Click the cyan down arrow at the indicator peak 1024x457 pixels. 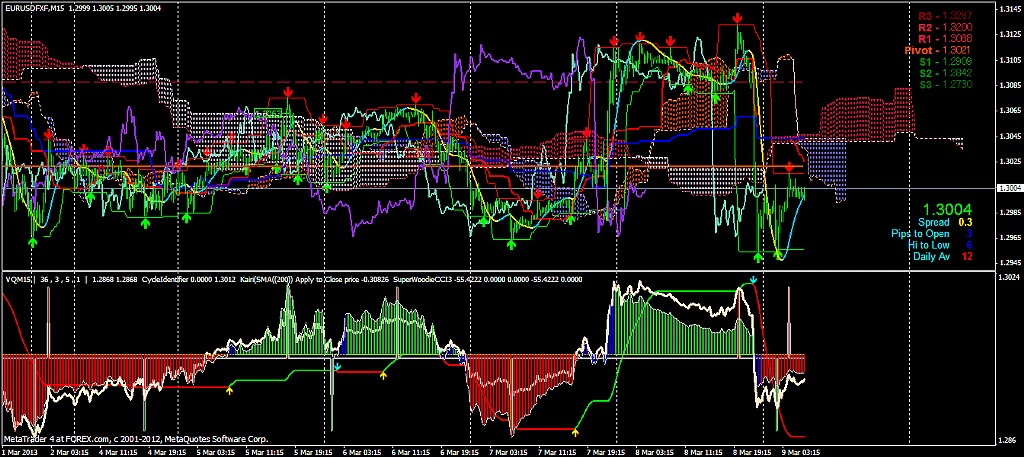[x=753, y=281]
